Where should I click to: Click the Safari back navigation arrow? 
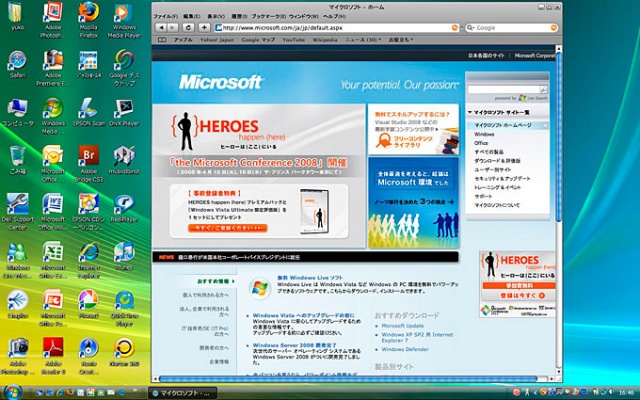click(x=162, y=28)
